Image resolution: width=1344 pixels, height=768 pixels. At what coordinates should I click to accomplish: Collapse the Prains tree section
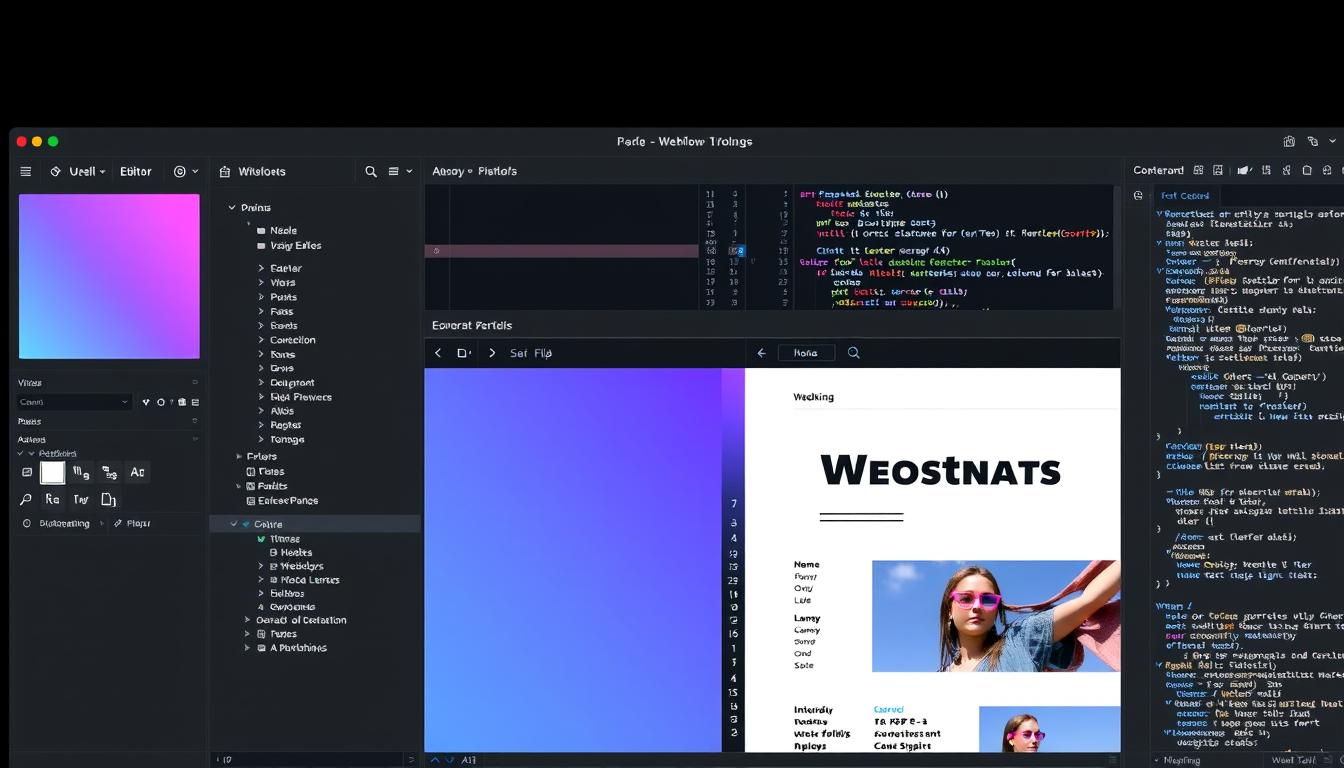[x=232, y=208]
